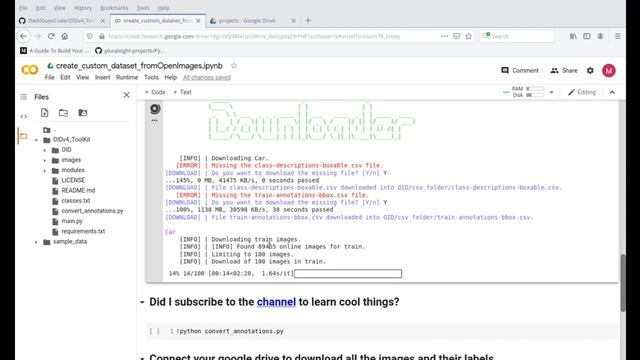The width and height of the screenshot is (640, 360).
Task: Focus the browser Search box
Action: click(517, 36)
